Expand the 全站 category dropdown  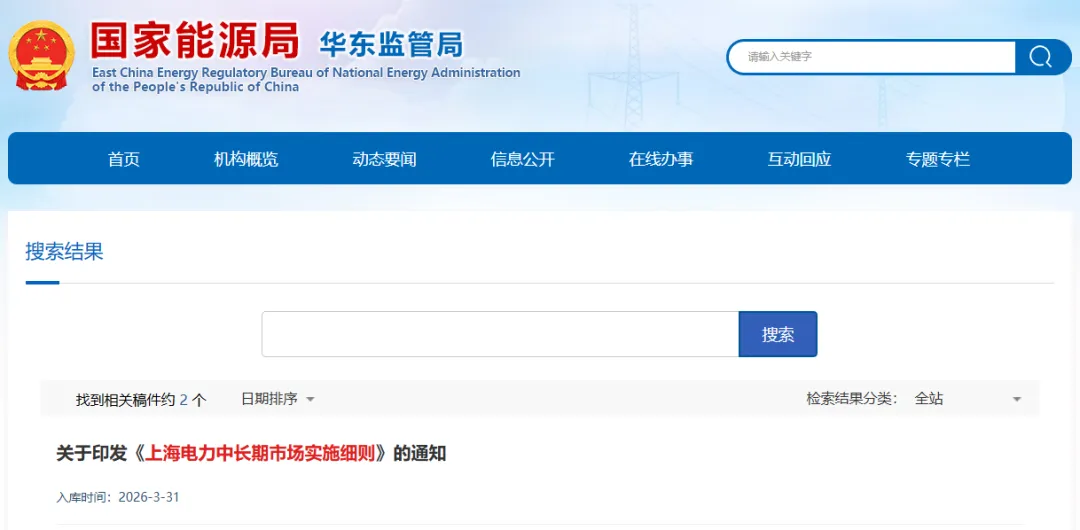(x=968, y=399)
